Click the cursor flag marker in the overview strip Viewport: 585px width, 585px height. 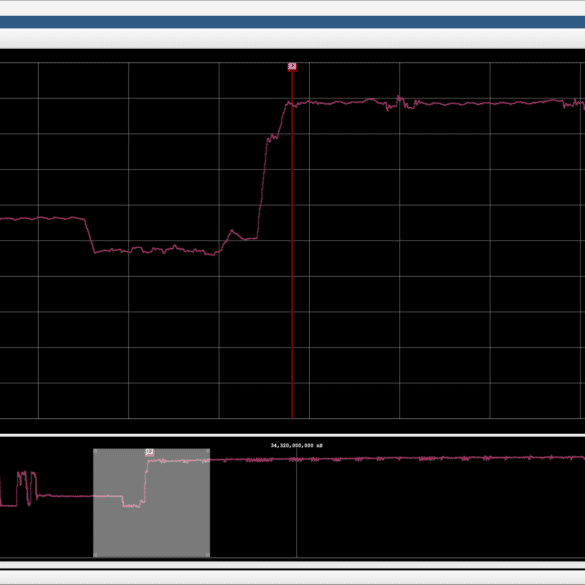[150, 453]
